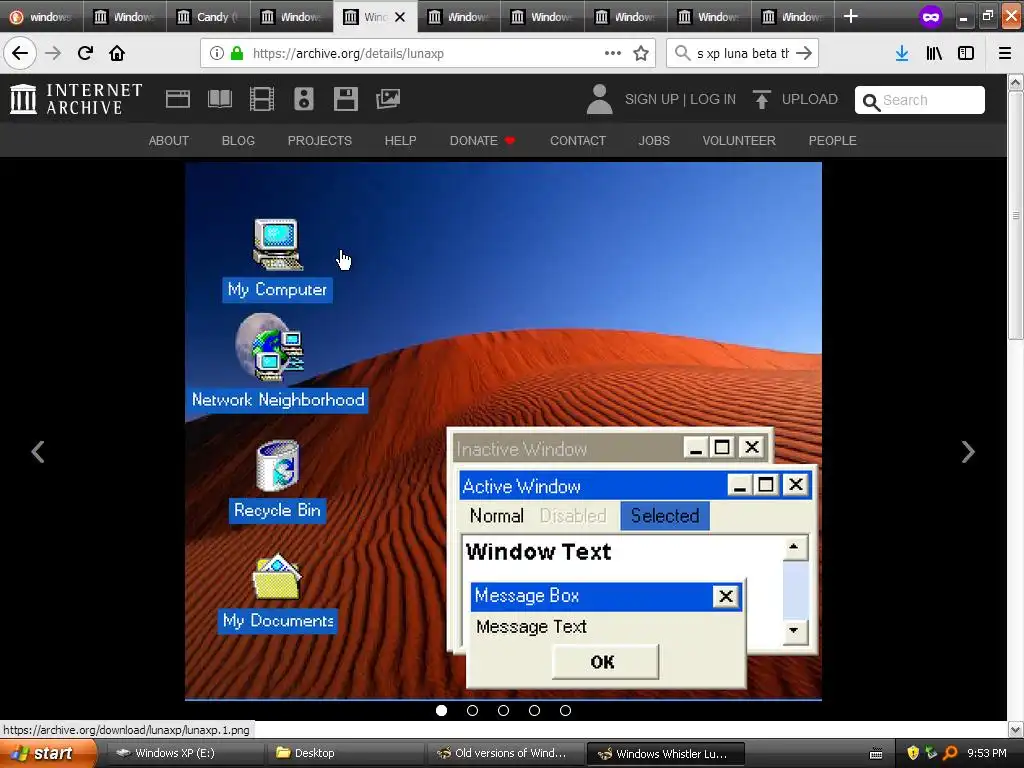
Task: Switch to the Candy browser tab
Action: click(x=208, y=16)
